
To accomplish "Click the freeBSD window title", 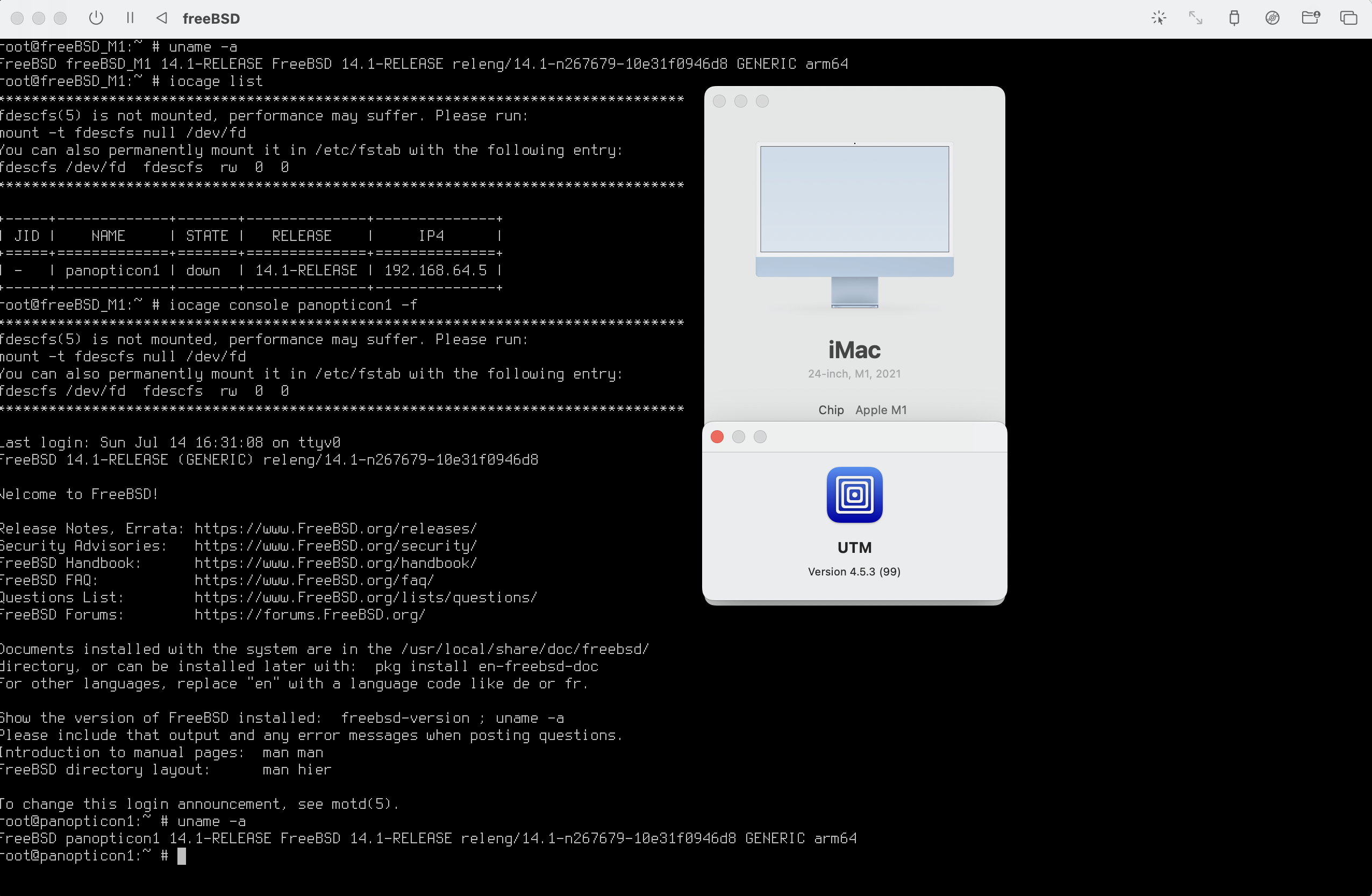I will click(211, 18).
